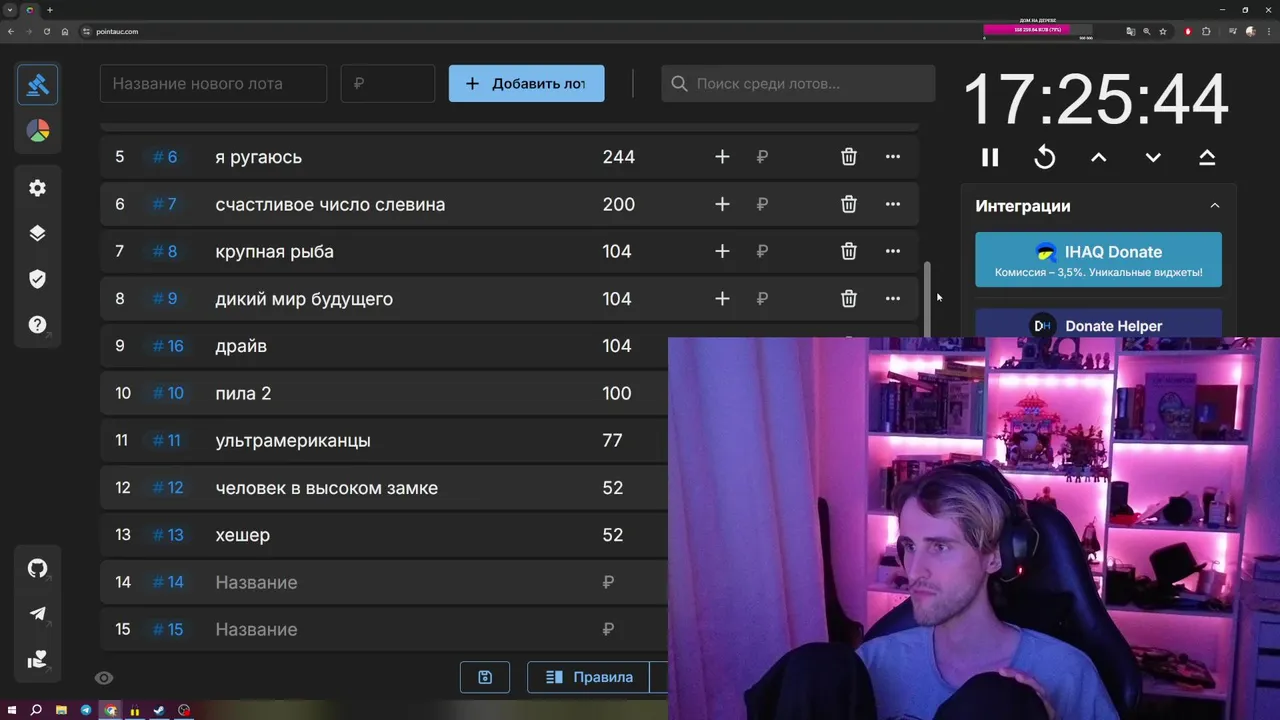This screenshot has height=720, width=1280.
Task: Click amount 244 in 'я ругаюсь' row
Action: pyautogui.click(x=619, y=157)
